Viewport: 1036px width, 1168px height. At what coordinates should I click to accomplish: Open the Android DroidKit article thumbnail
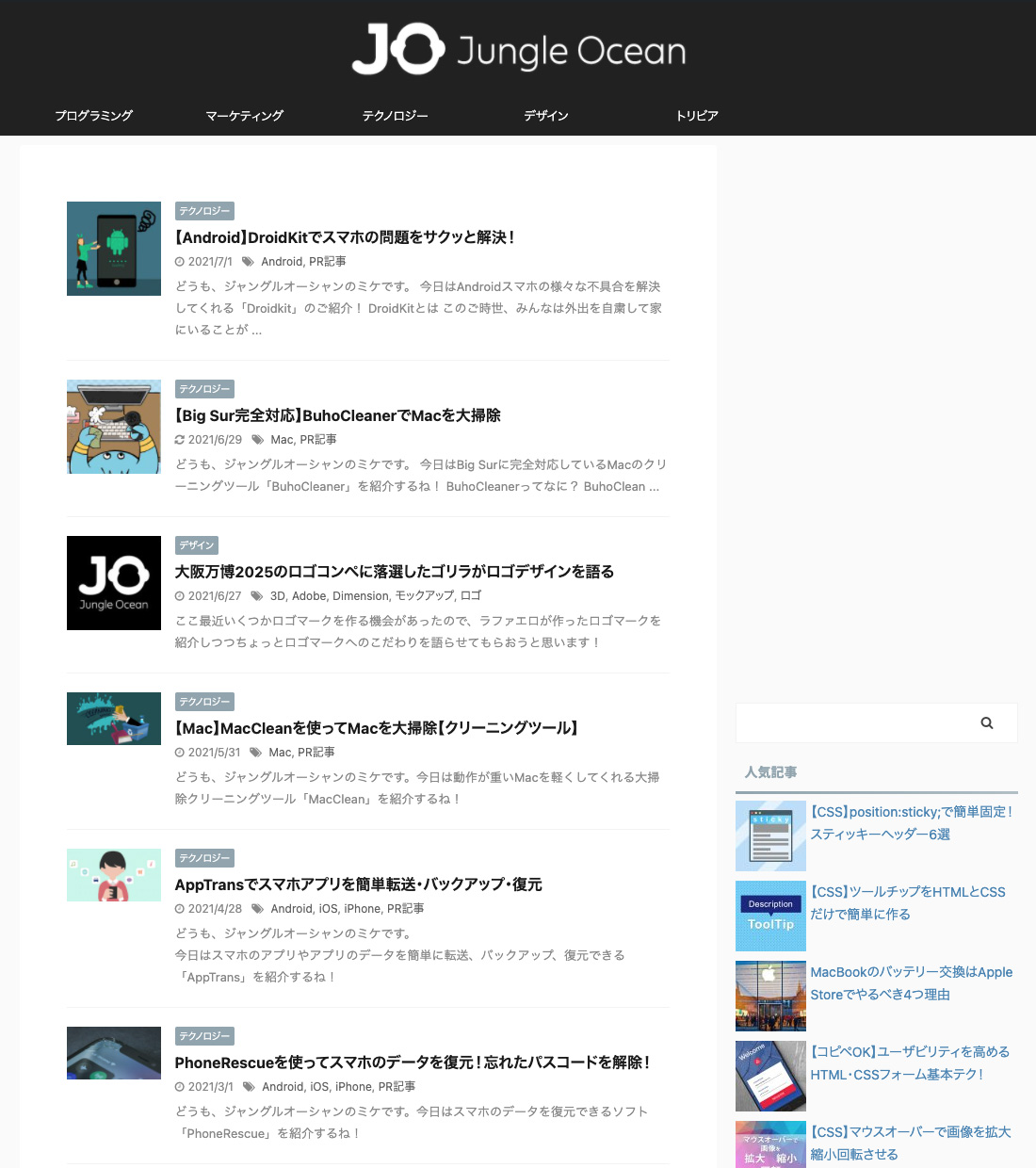(114, 249)
